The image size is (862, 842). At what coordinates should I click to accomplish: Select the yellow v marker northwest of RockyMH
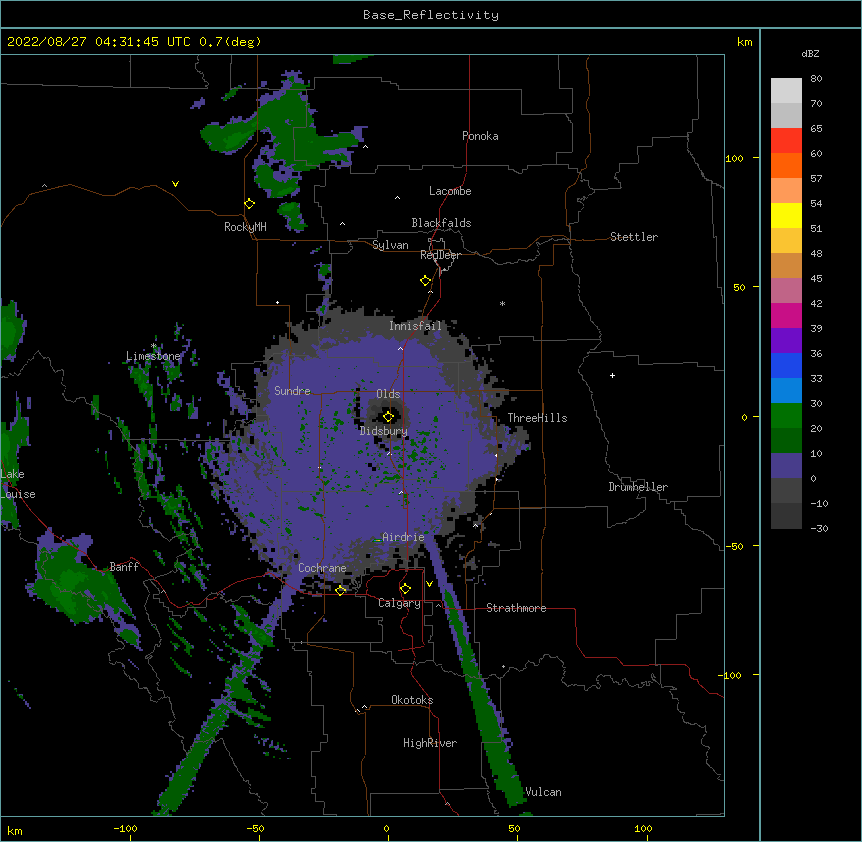click(x=175, y=184)
